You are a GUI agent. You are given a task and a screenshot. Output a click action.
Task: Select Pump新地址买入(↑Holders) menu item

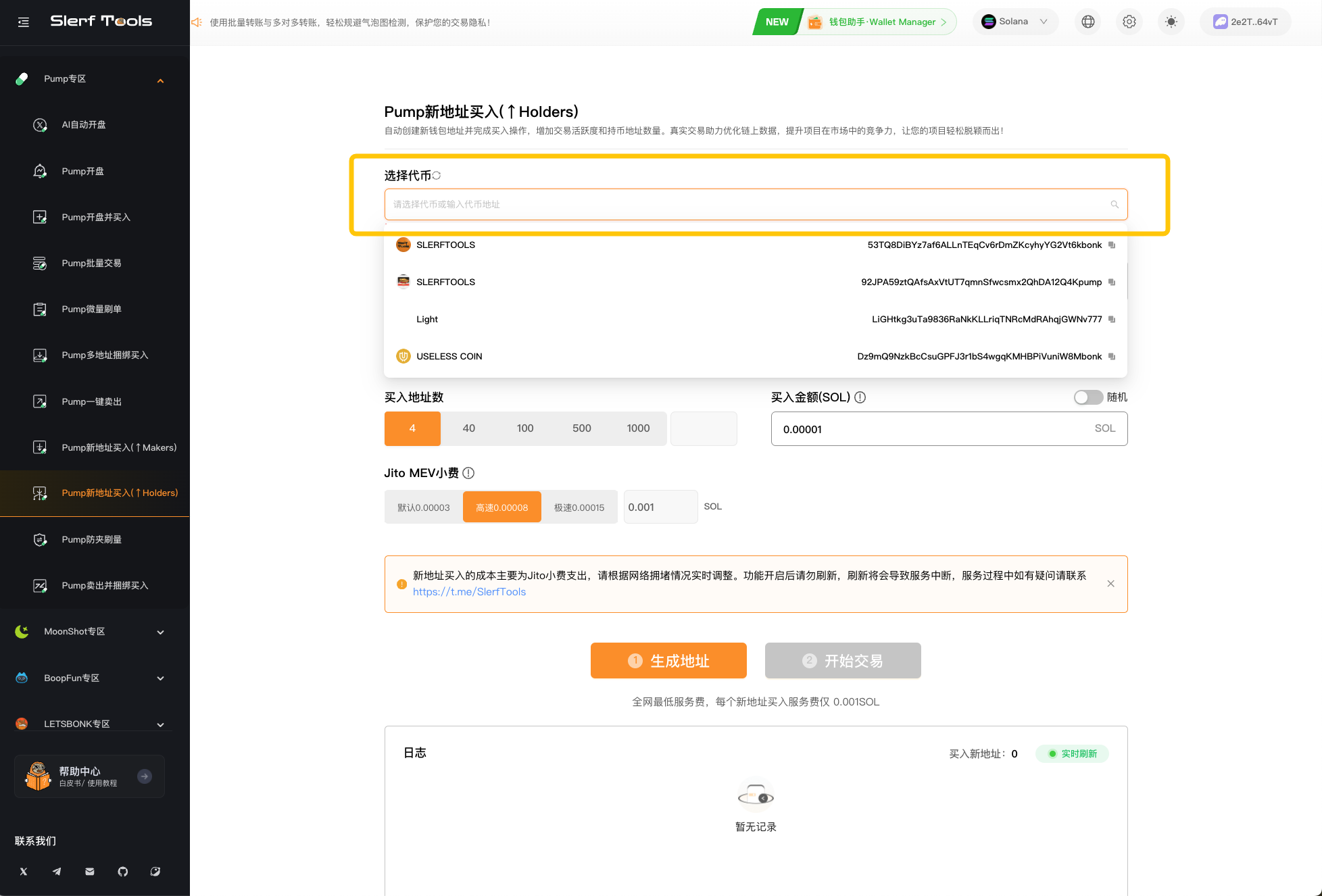pyautogui.click(x=95, y=493)
